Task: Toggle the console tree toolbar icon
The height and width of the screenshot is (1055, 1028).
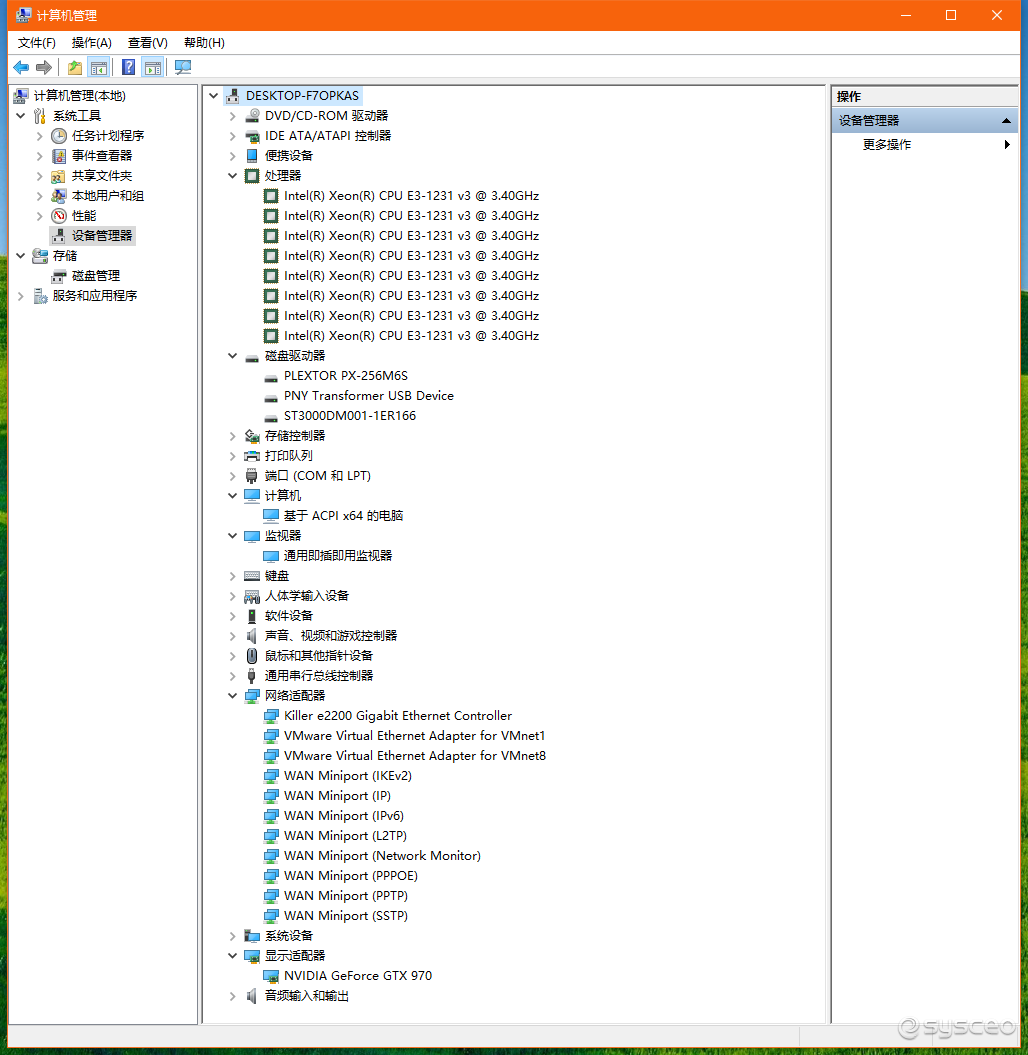Action: point(99,67)
